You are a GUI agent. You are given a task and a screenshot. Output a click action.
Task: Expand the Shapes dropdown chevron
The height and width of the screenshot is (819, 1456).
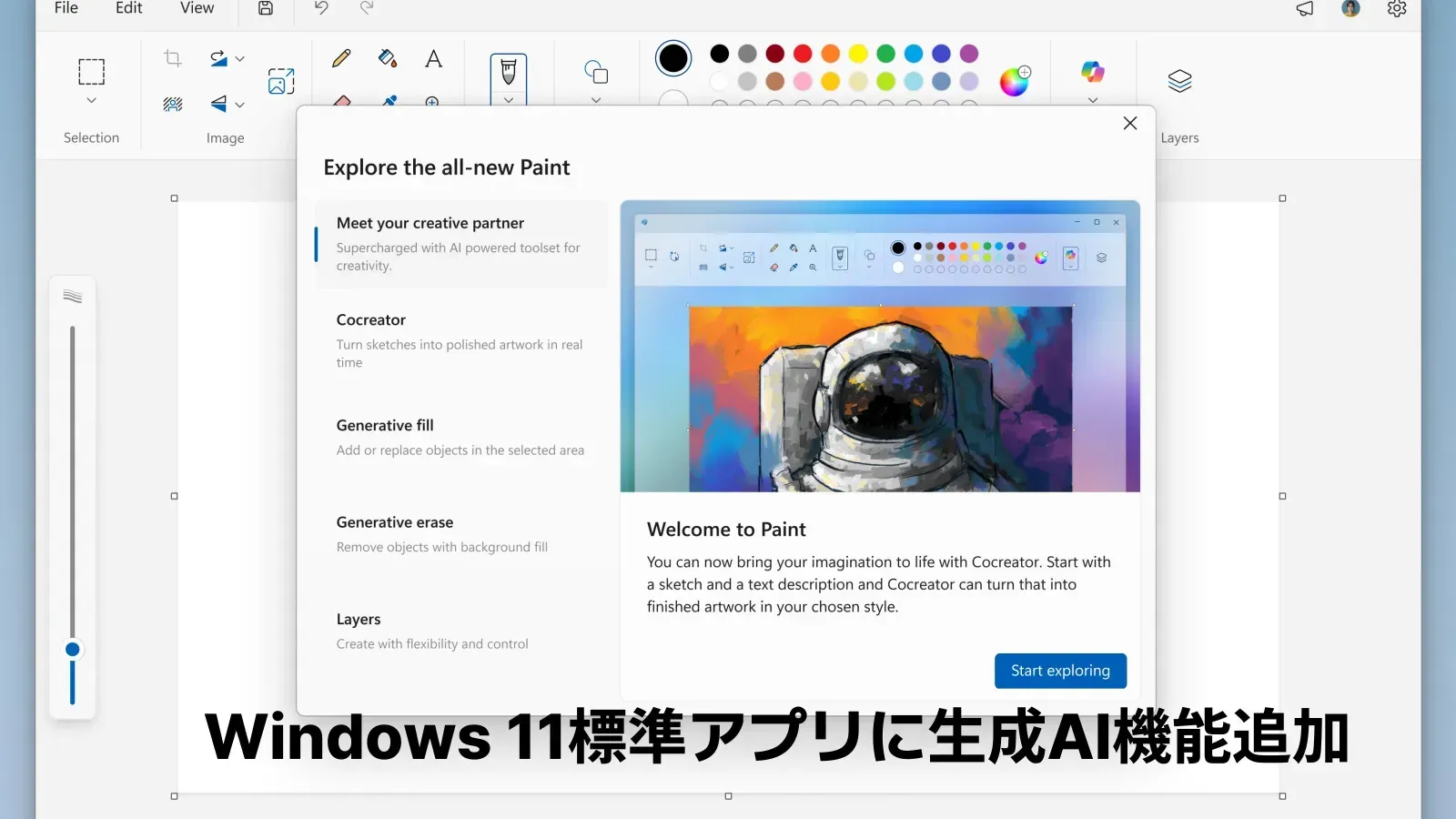[x=596, y=100]
